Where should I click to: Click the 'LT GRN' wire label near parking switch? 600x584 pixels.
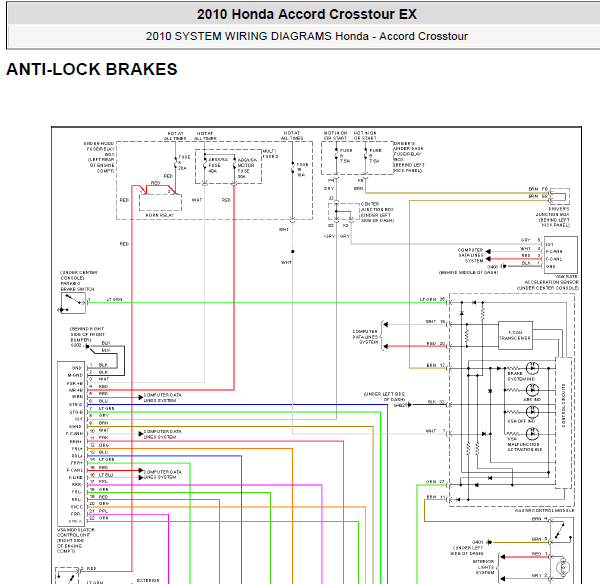click(114, 299)
